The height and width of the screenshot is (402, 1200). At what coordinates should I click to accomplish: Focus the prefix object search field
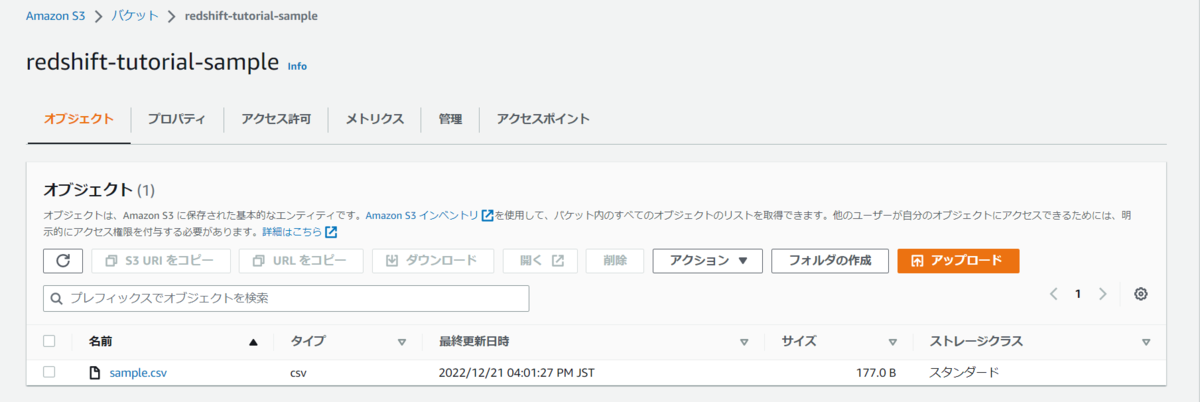click(286, 298)
